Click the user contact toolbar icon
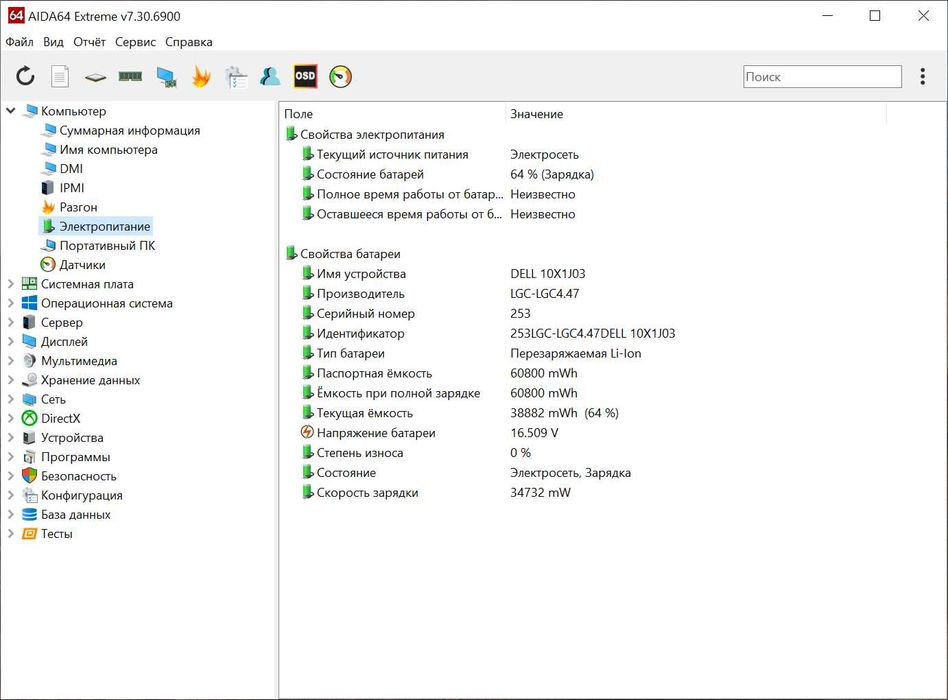This screenshot has height=700, width=948. tap(270, 76)
